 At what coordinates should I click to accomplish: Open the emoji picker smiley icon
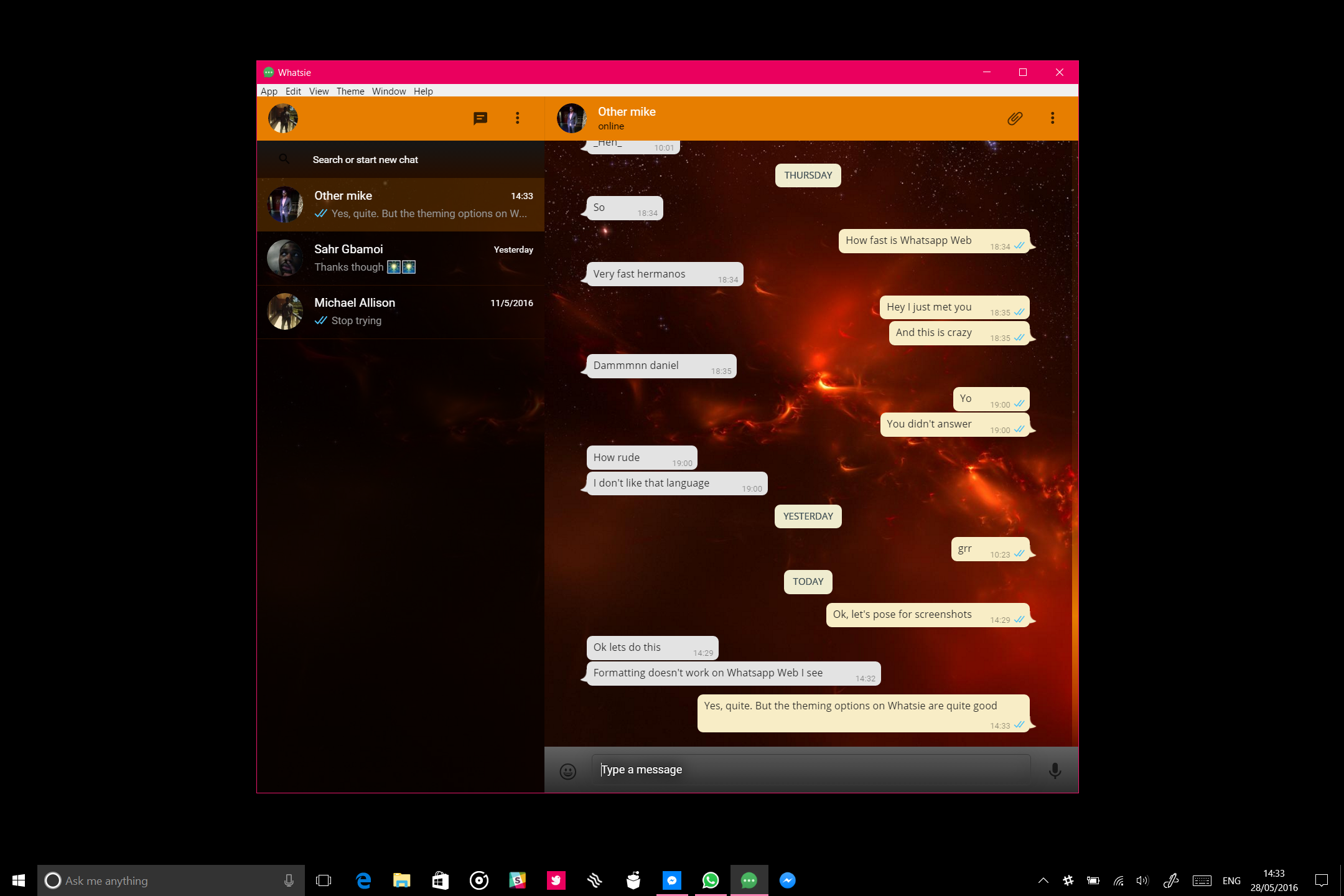click(x=567, y=771)
